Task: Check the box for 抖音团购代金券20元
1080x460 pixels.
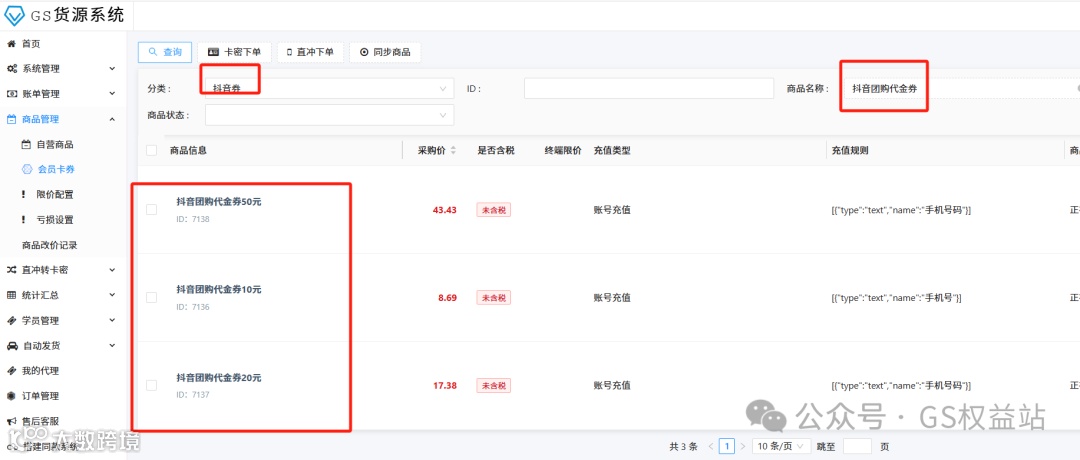Action: pos(152,386)
